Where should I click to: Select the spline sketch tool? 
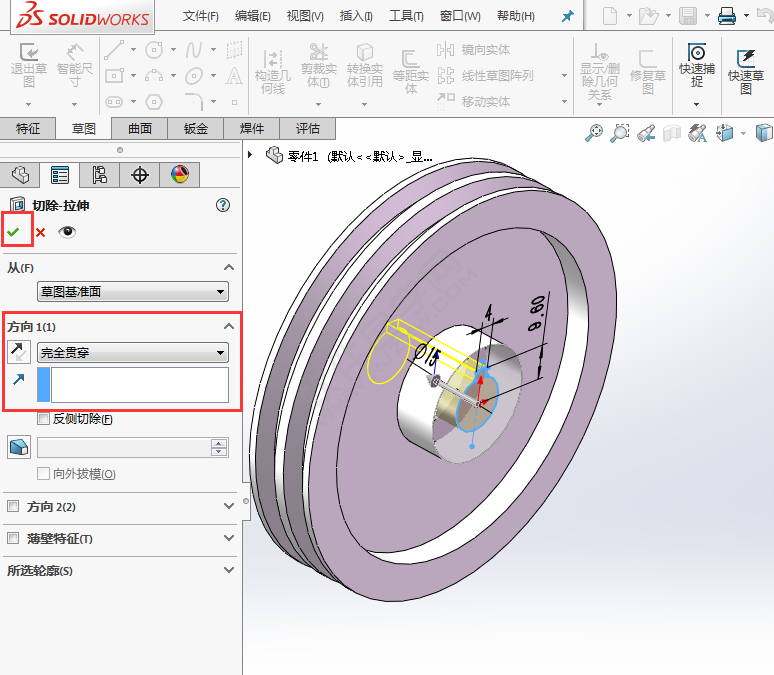point(194,49)
